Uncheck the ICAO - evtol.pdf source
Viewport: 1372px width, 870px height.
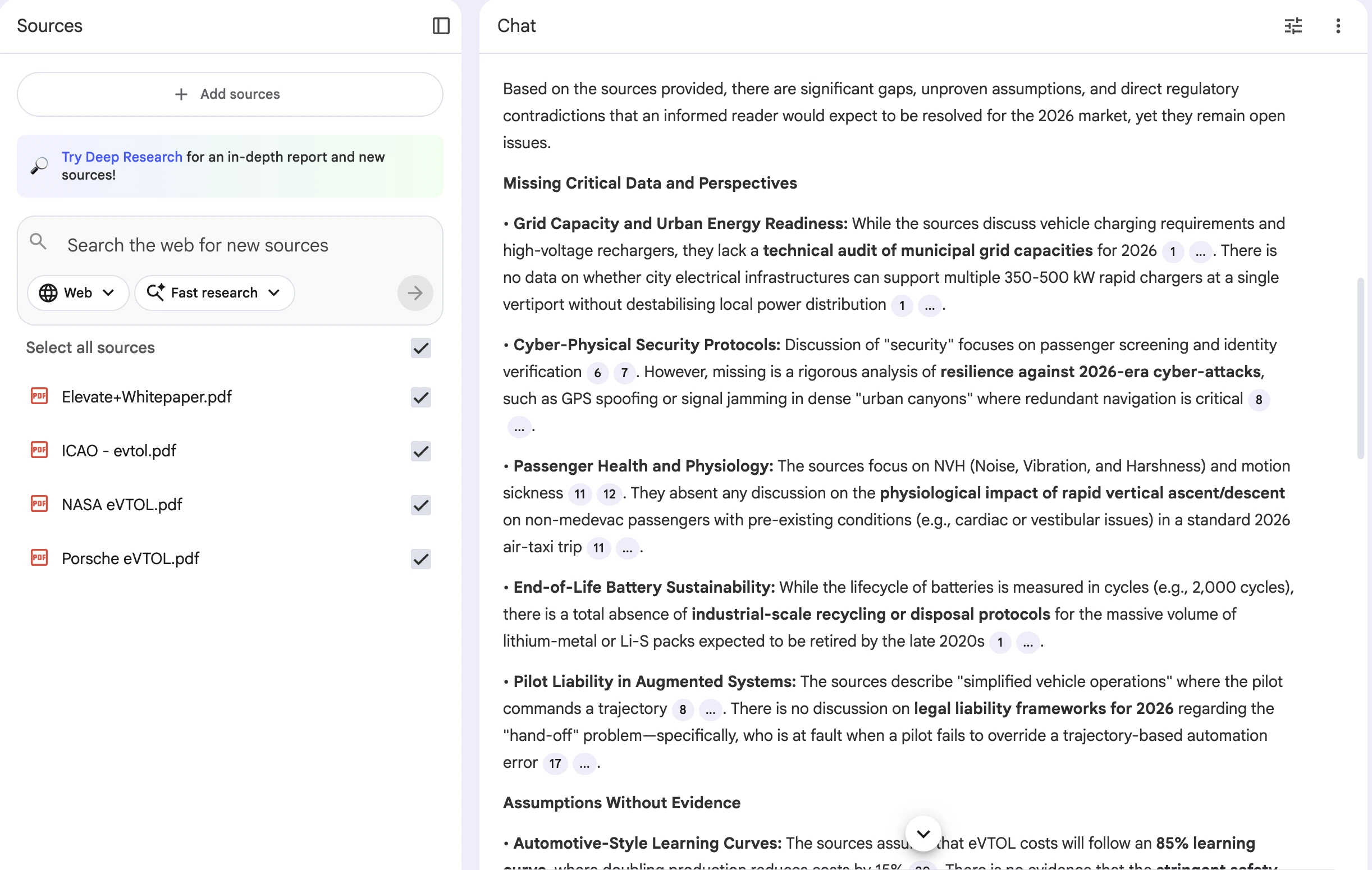pos(420,451)
